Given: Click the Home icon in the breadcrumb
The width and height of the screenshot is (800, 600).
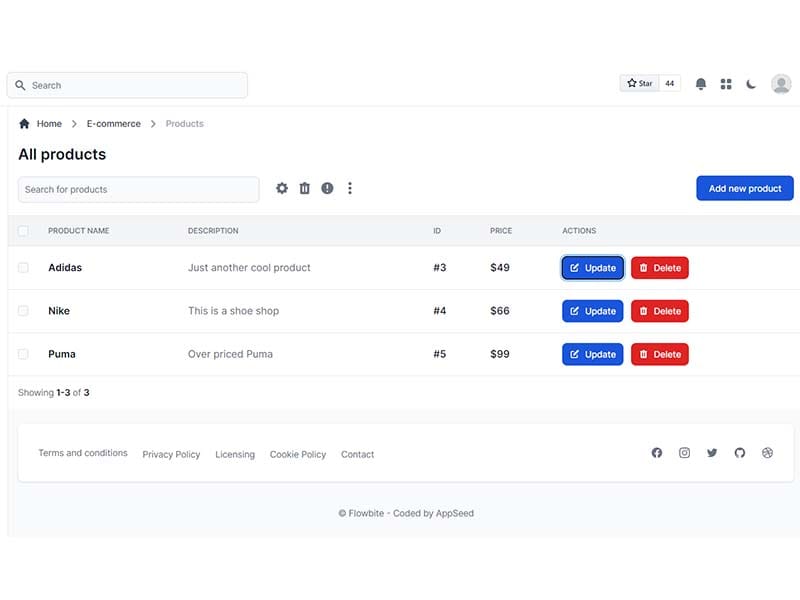Looking at the screenshot, I should pos(24,123).
